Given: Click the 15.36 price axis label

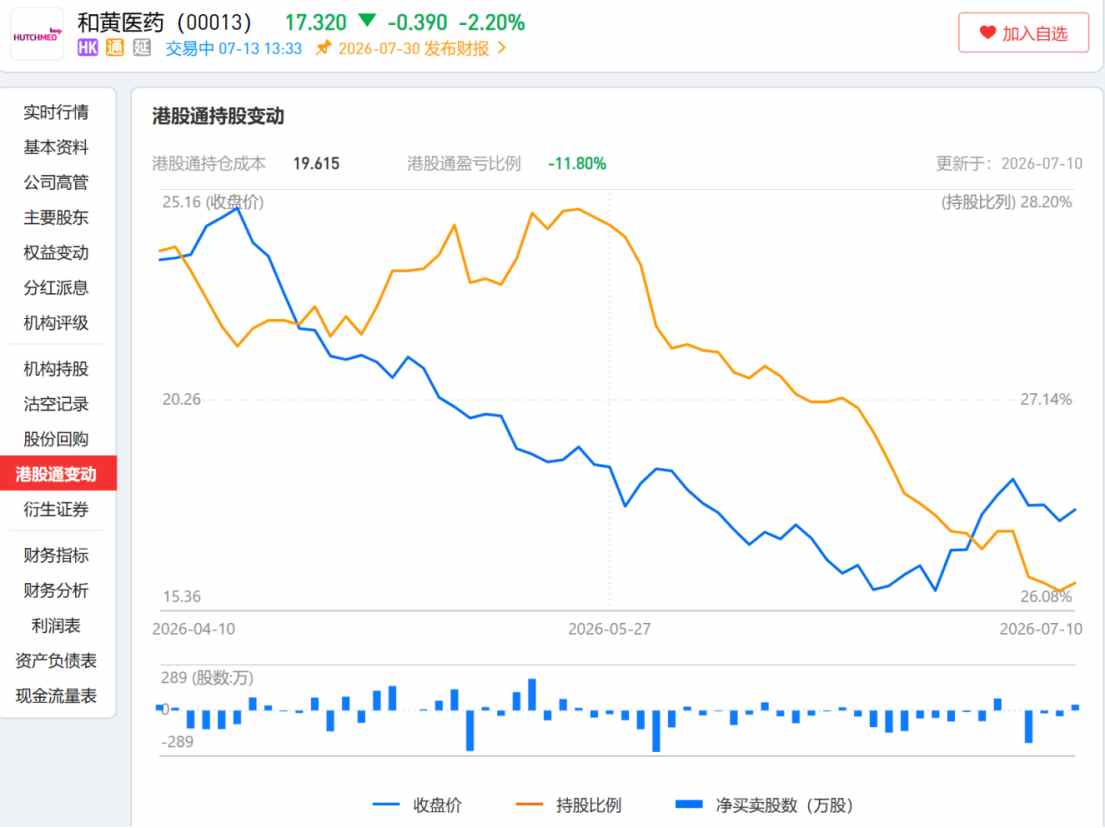Looking at the screenshot, I should [x=182, y=597].
